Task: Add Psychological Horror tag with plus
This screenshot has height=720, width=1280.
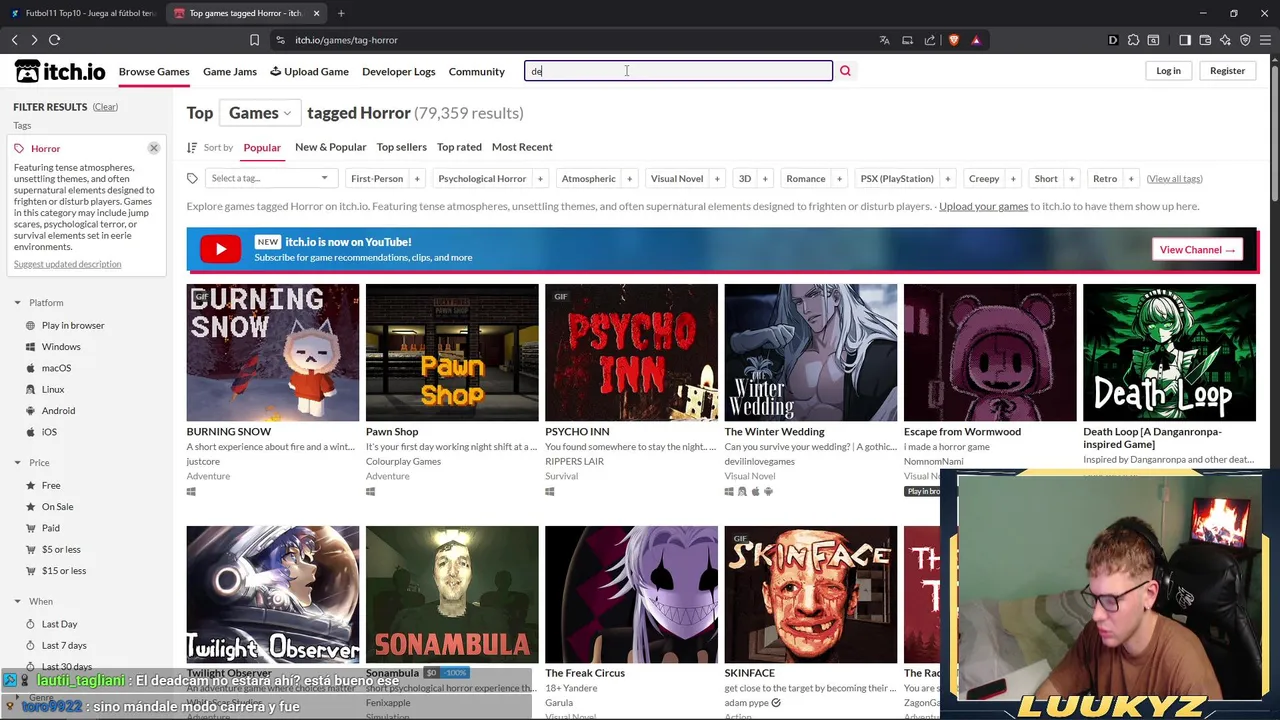Action: pos(540,179)
